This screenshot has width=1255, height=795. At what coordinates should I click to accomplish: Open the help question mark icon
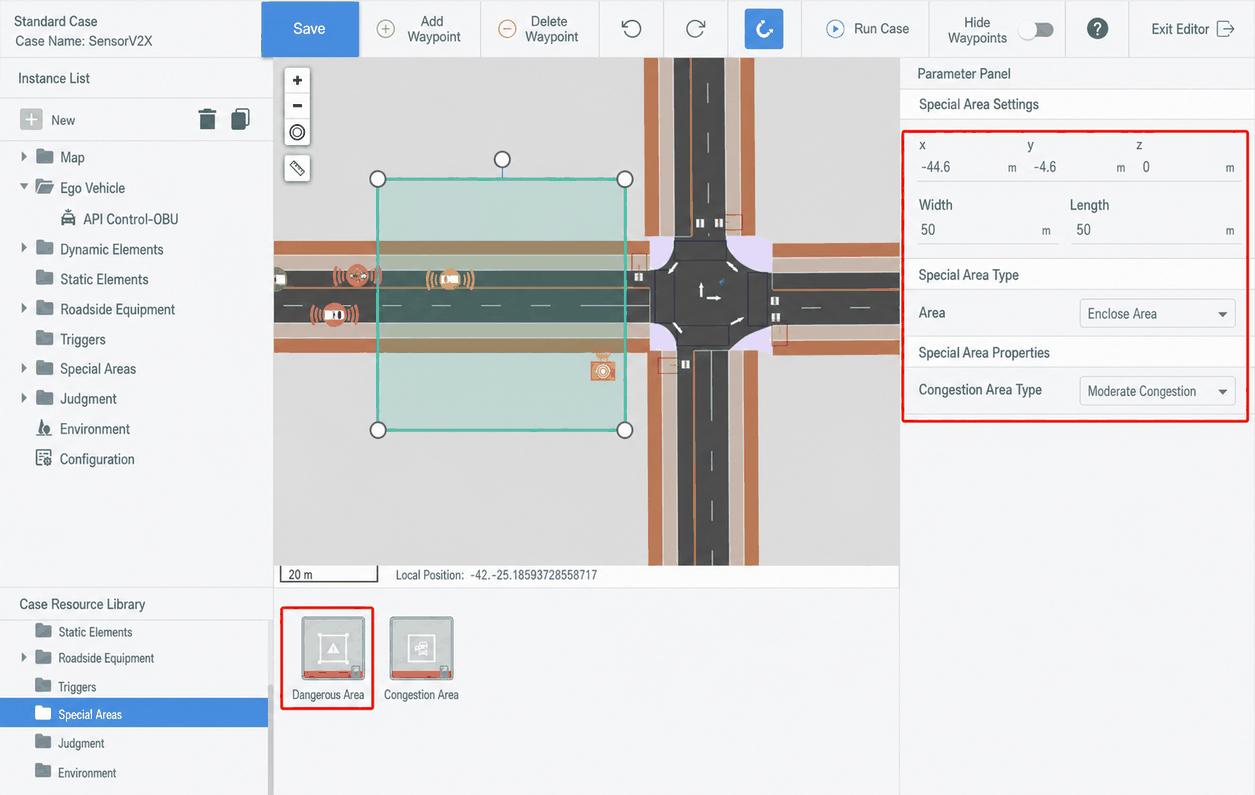(x=1097, y=29)
